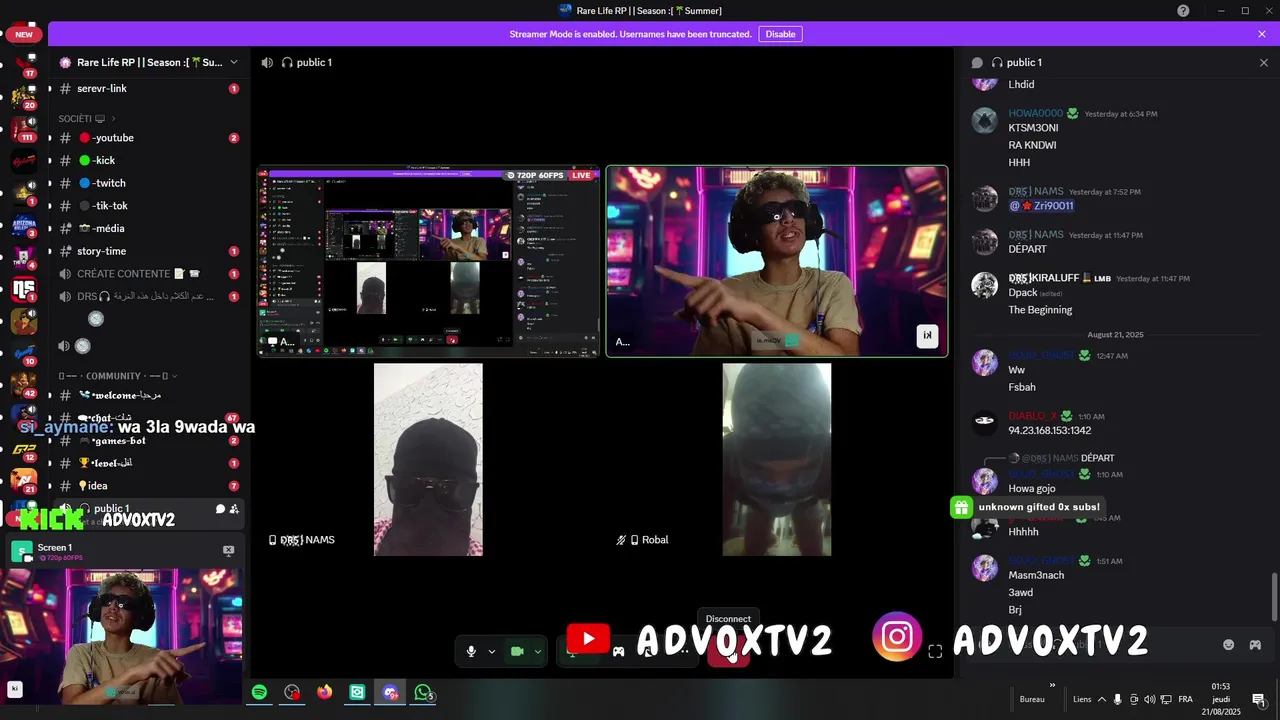Stop streaming icon beside Screen 1
The image size is (1280, 720).
tap(228, 551)
